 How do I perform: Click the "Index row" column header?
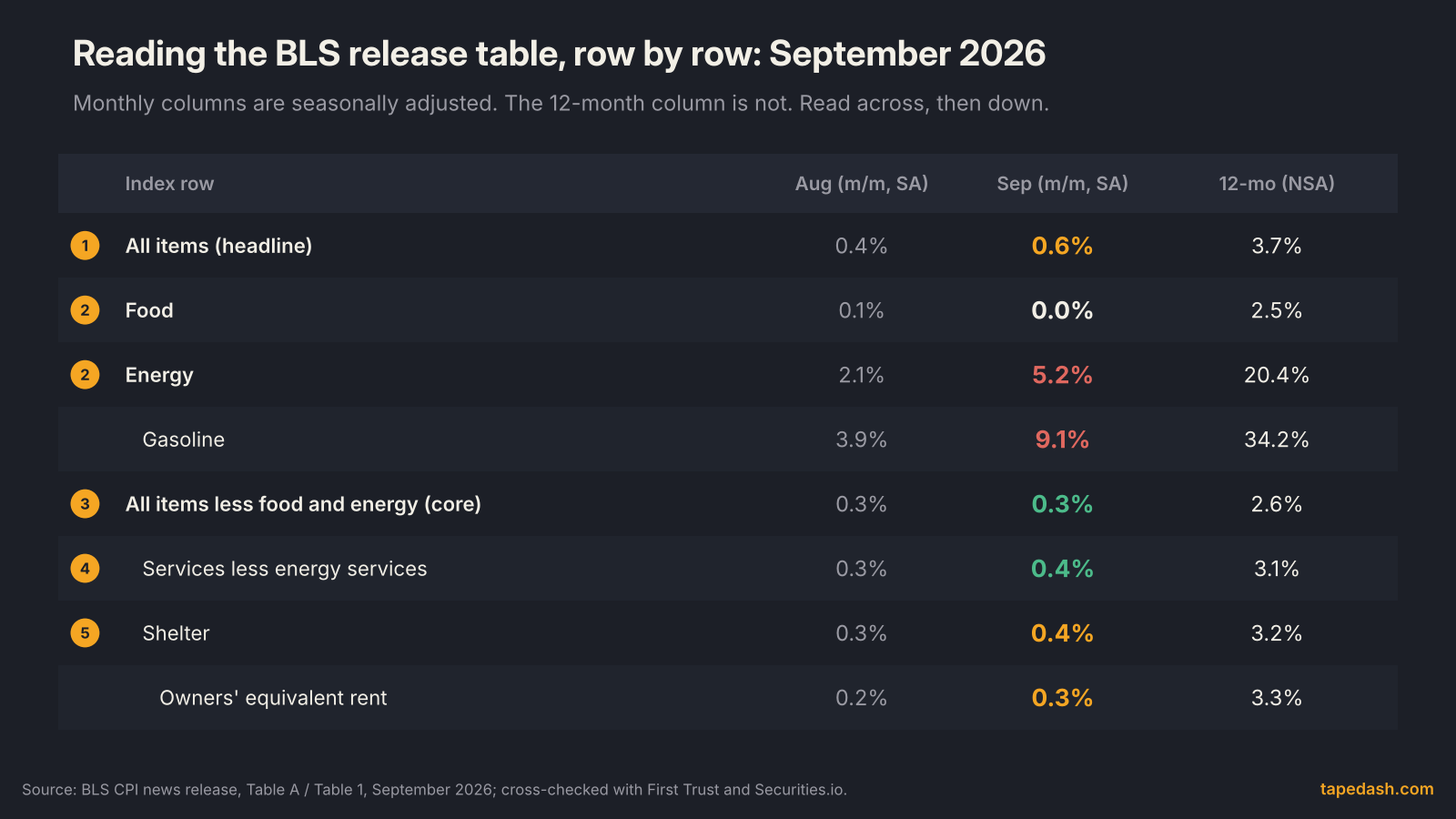[169, 184]
